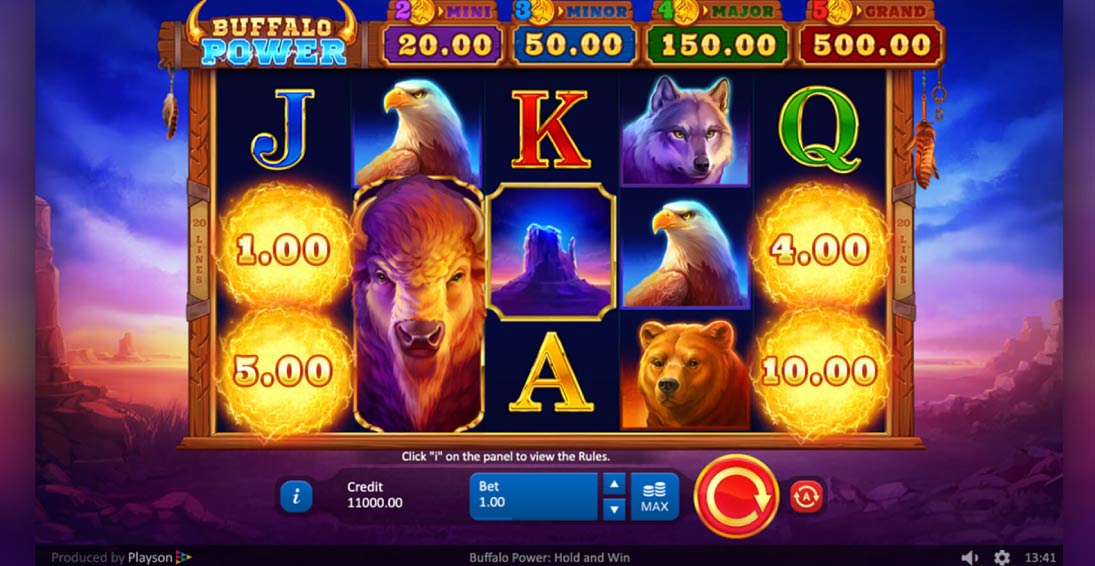Enable autoplay with the red A button

click(x=807, y=497)
